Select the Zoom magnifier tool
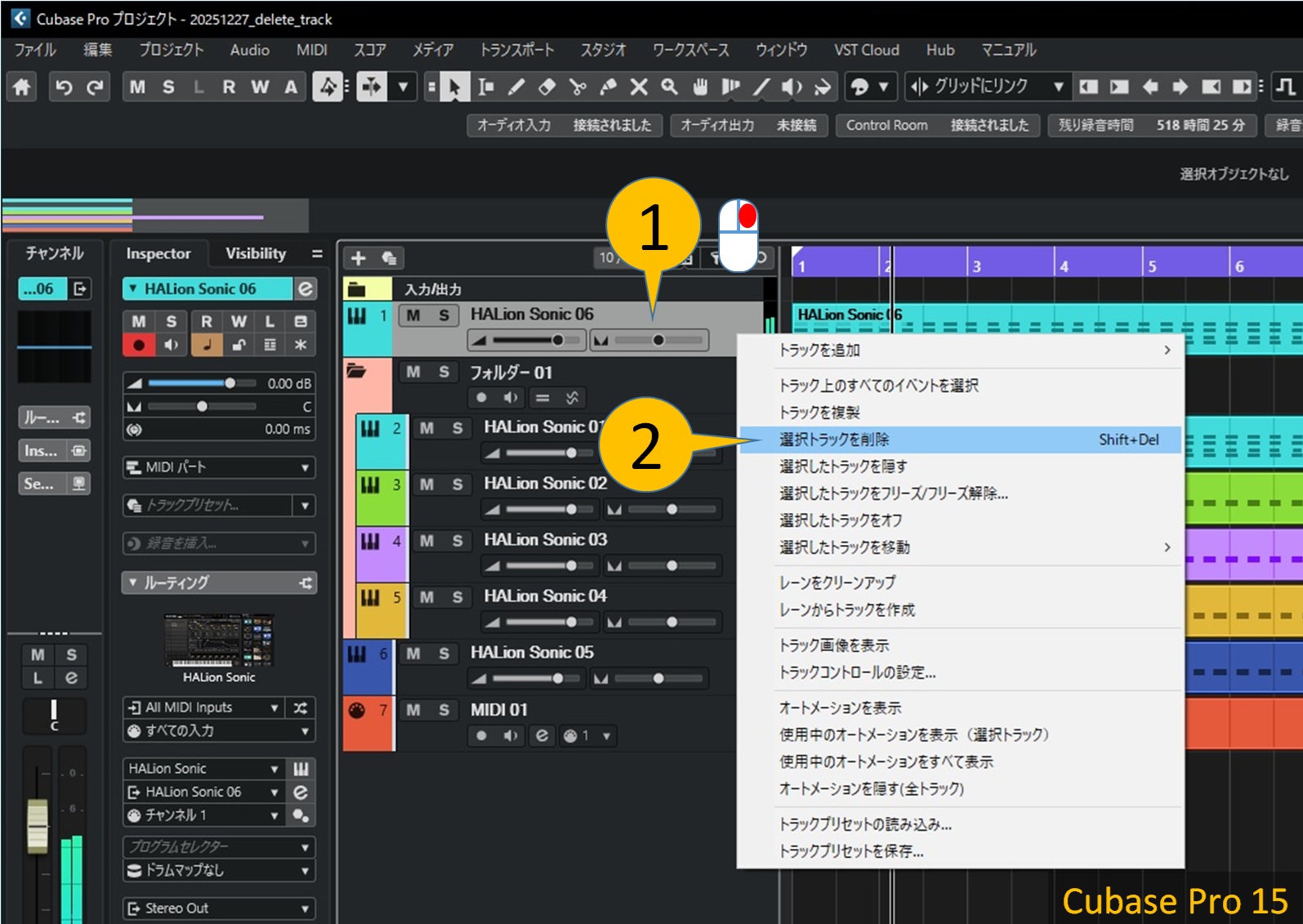Image resolution: width=1303 pixels, height=924 pixels. [669, 87]
